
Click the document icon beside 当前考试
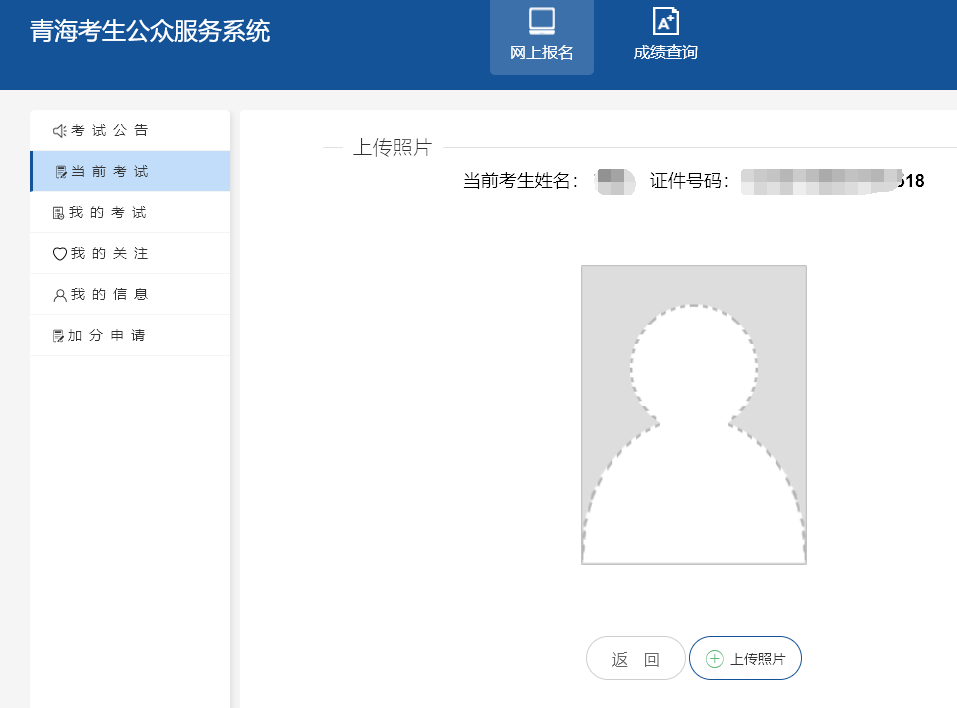[61, 172]
